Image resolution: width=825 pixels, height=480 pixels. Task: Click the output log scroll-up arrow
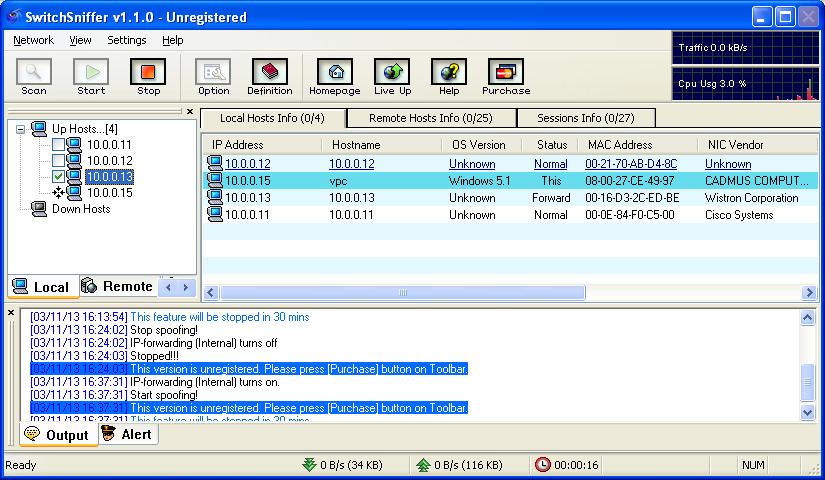[x=808, y=317]
